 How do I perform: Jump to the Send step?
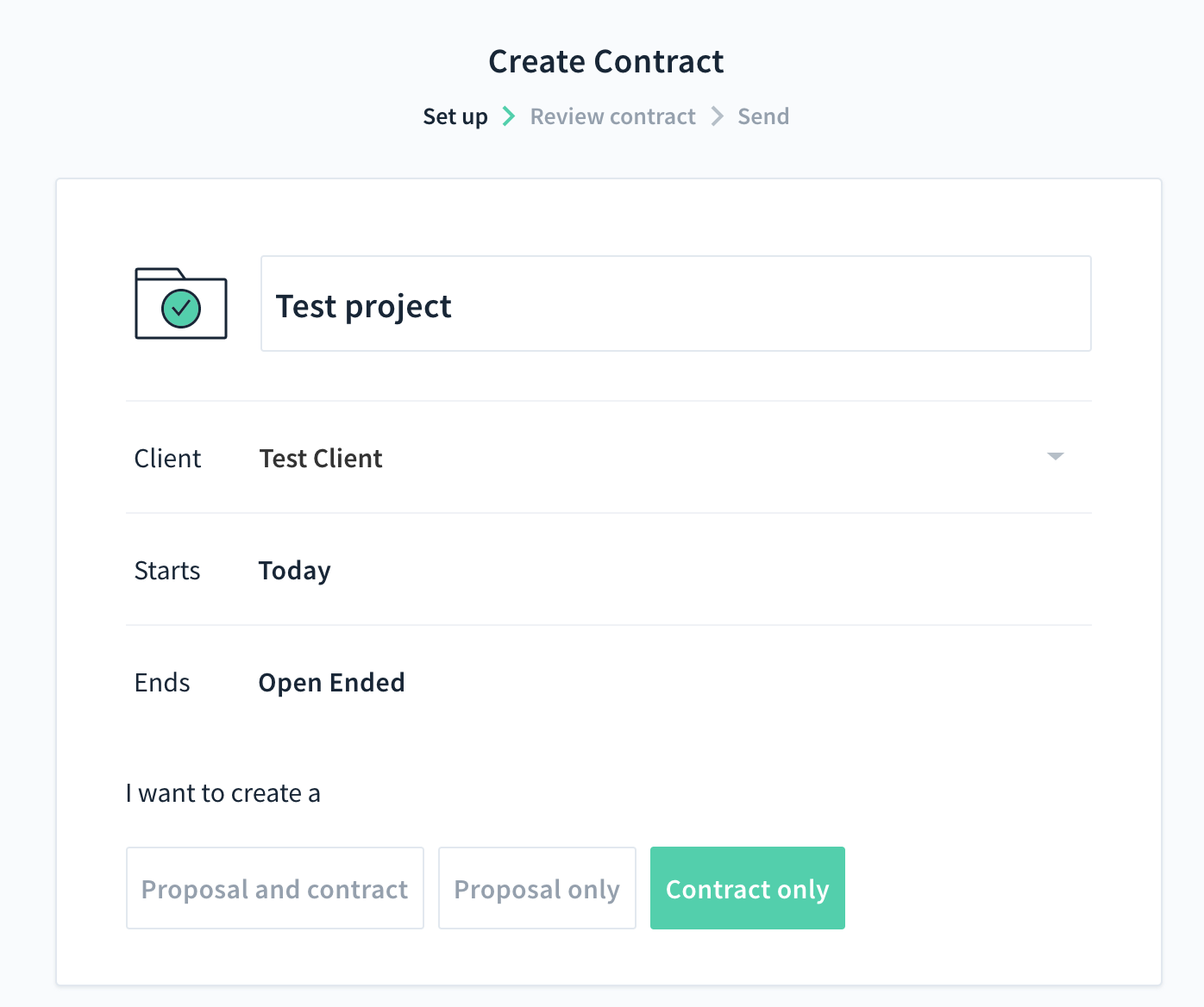pos(763,116)
